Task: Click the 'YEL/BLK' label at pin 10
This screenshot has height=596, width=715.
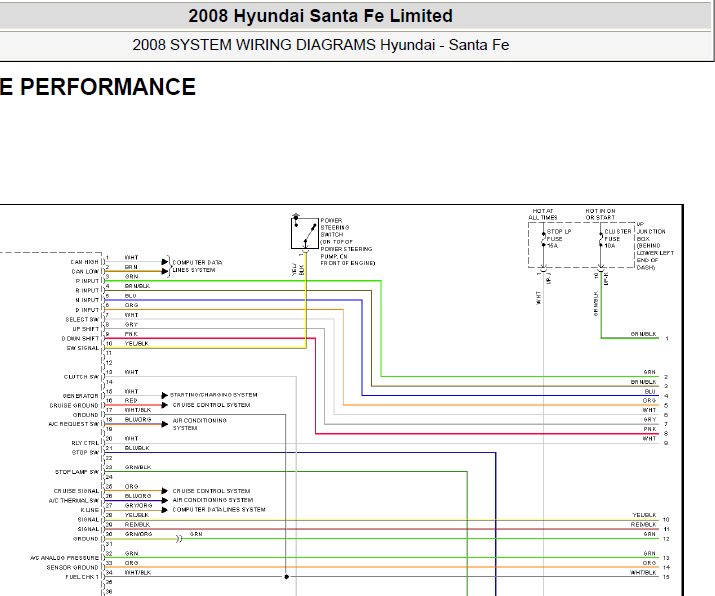Action: 137,344
